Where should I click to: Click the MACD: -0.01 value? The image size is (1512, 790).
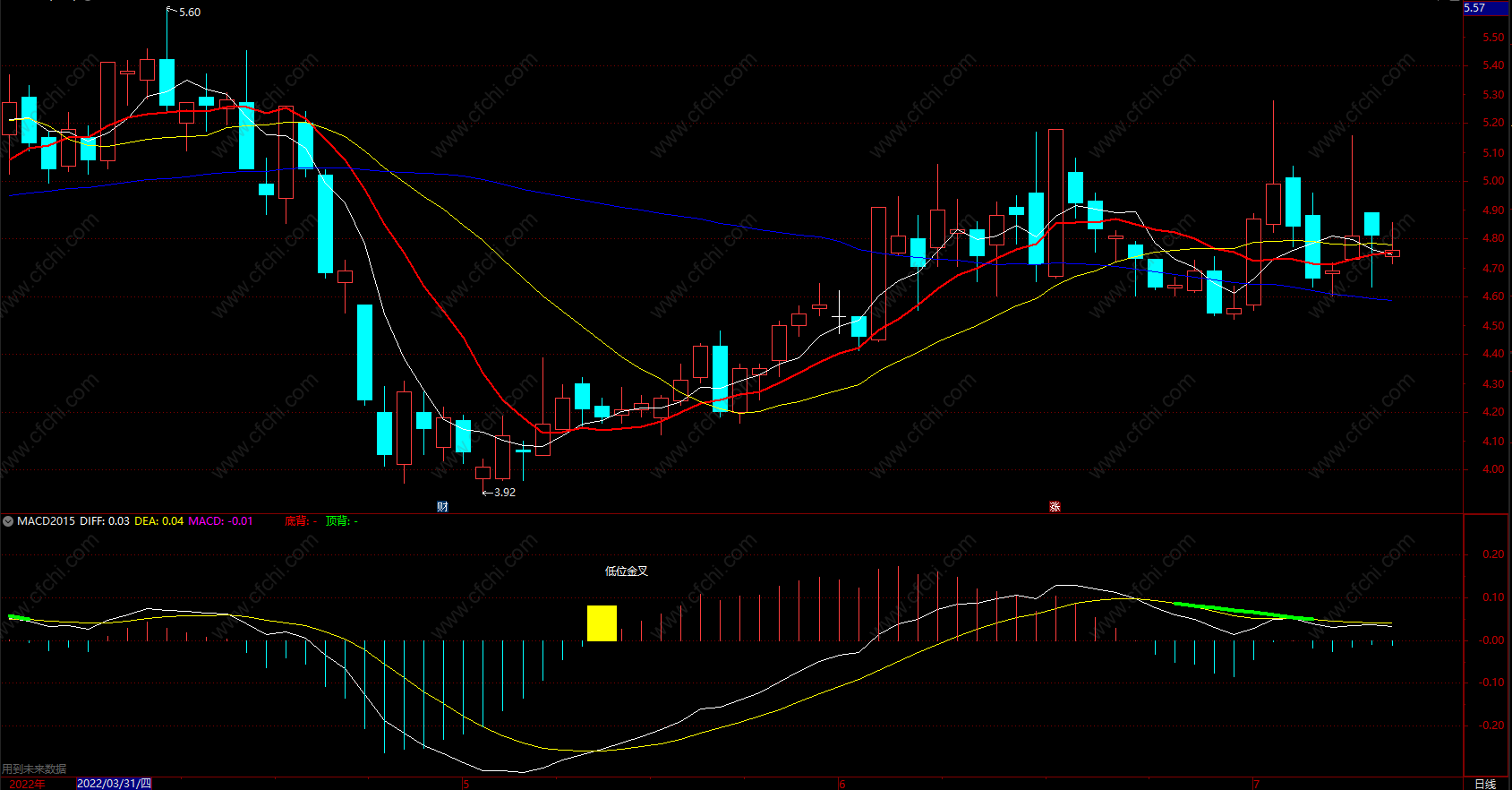click(220, 521)
